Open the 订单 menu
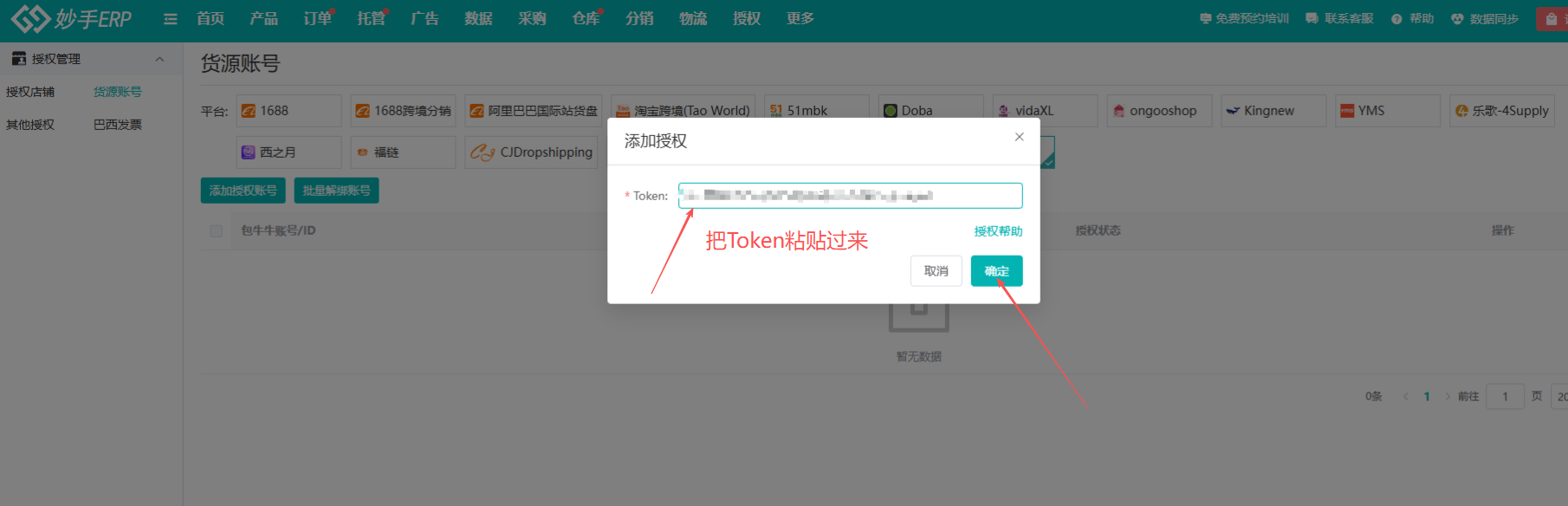Image resolution: width=1568 pixels, height=506 pixels. [317, 18]
